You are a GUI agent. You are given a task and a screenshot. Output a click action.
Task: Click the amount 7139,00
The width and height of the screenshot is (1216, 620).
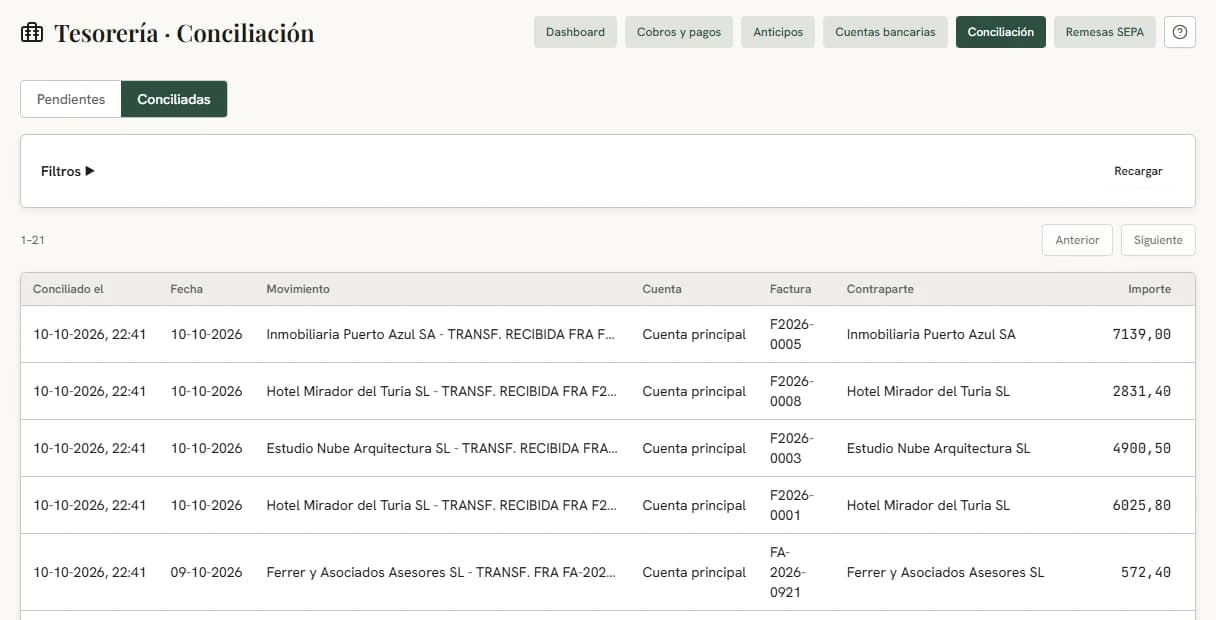(x=1141, y=334)
